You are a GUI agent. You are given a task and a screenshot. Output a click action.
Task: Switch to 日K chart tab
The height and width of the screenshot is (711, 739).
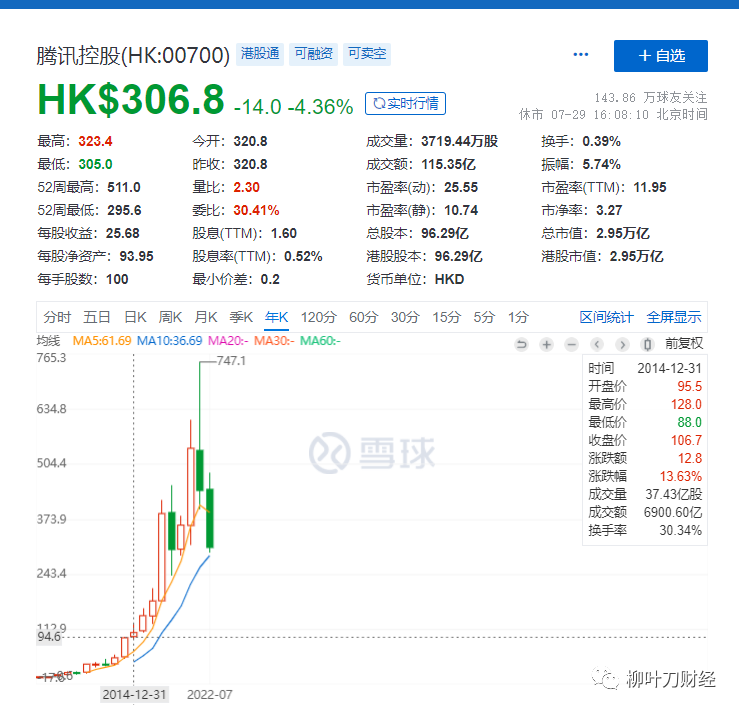(135, 317)
